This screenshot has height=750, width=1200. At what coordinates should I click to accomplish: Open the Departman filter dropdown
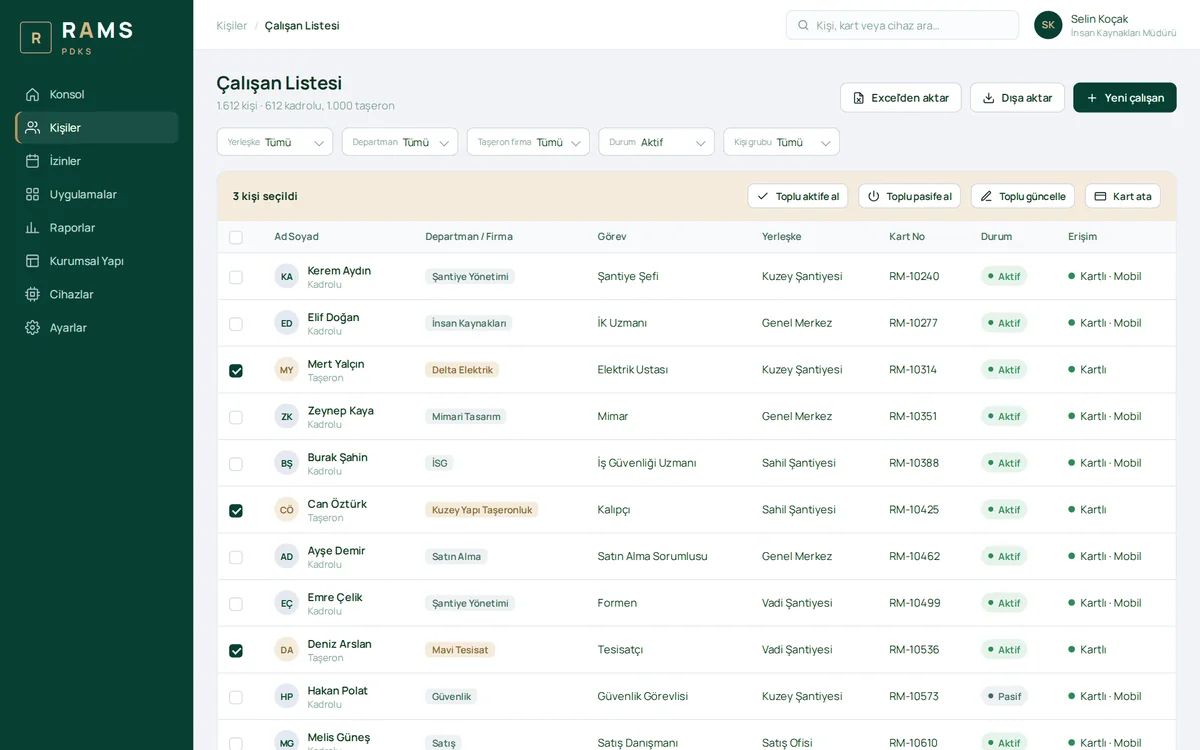click(x=400, y=142)
